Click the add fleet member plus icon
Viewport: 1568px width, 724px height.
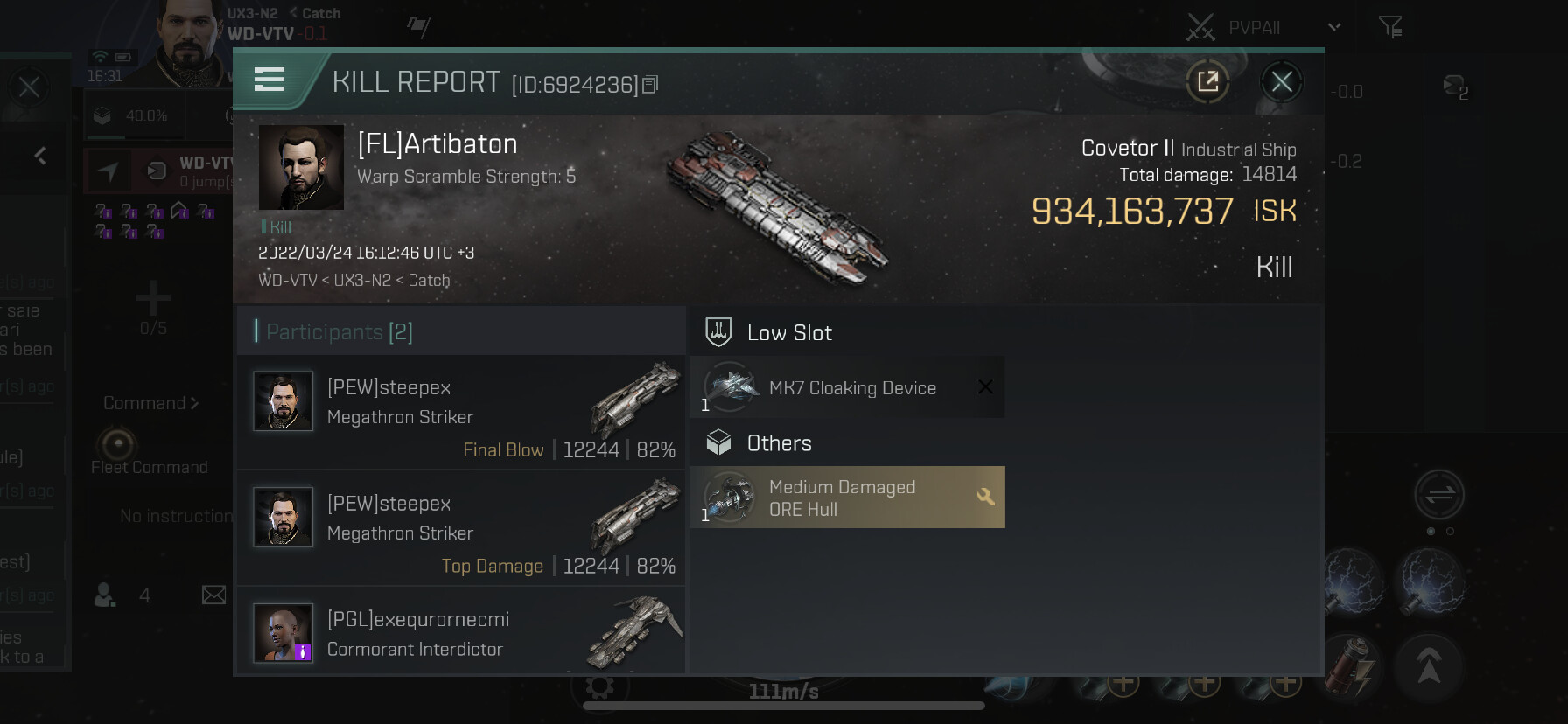(153, 299)
